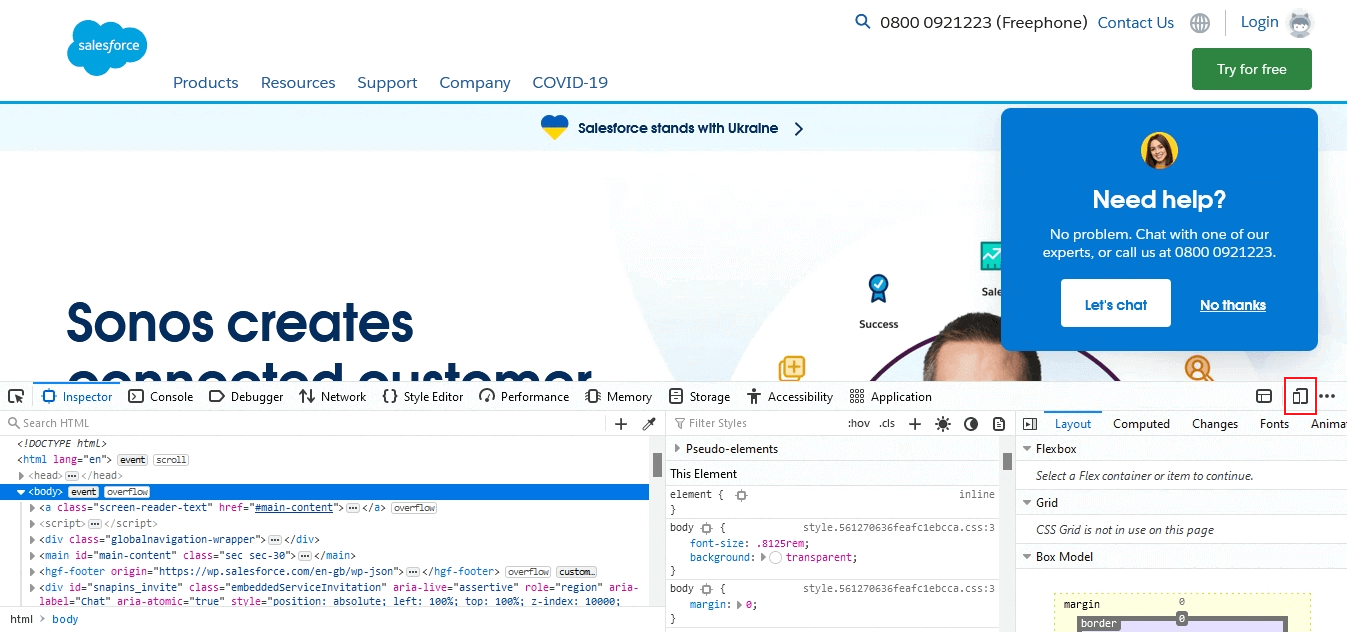Click the Success ribbon badge icon
The image size is (1347, 632).
click(878, 289)
